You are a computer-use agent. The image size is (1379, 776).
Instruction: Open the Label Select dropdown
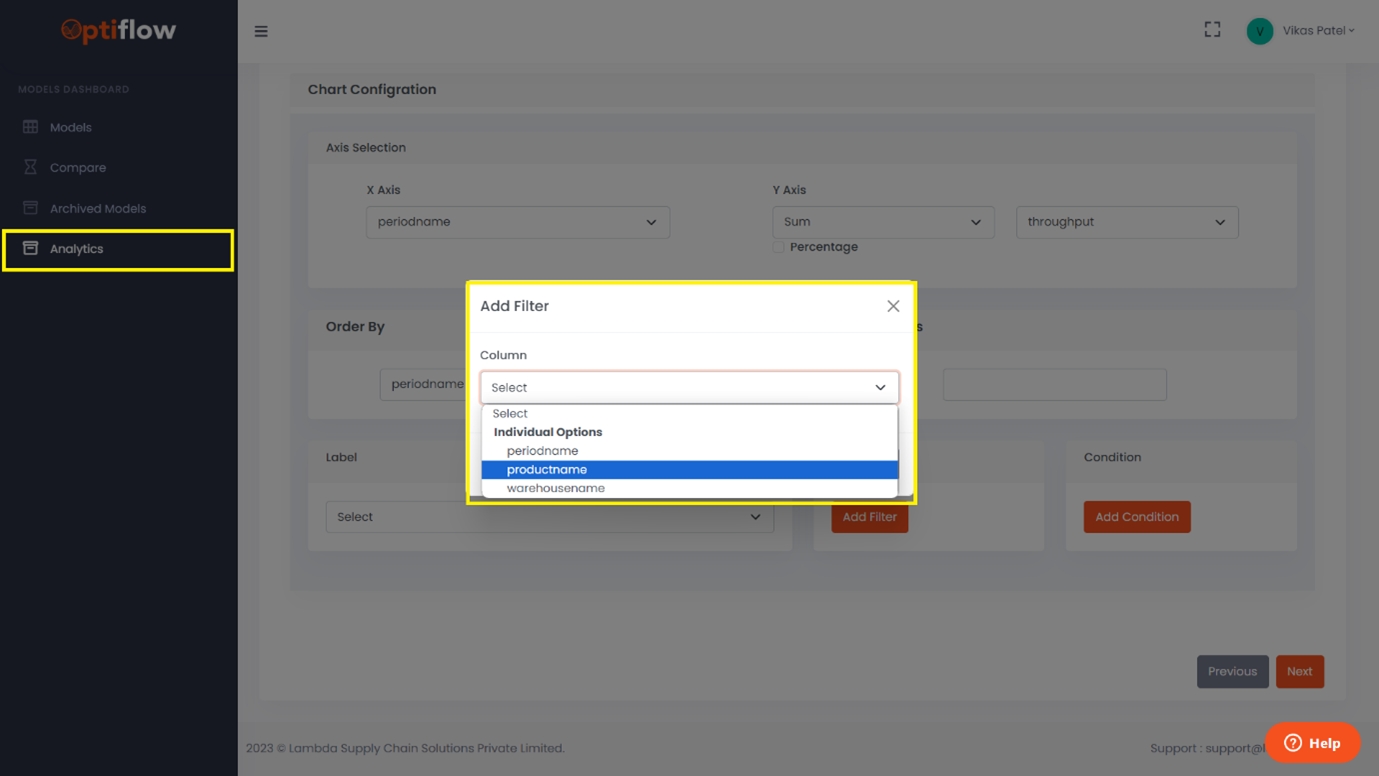pos(549,517)
